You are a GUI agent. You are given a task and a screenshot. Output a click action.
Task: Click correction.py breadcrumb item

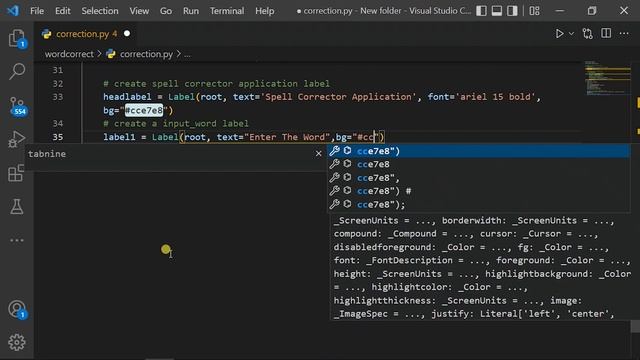click(146, 54)
